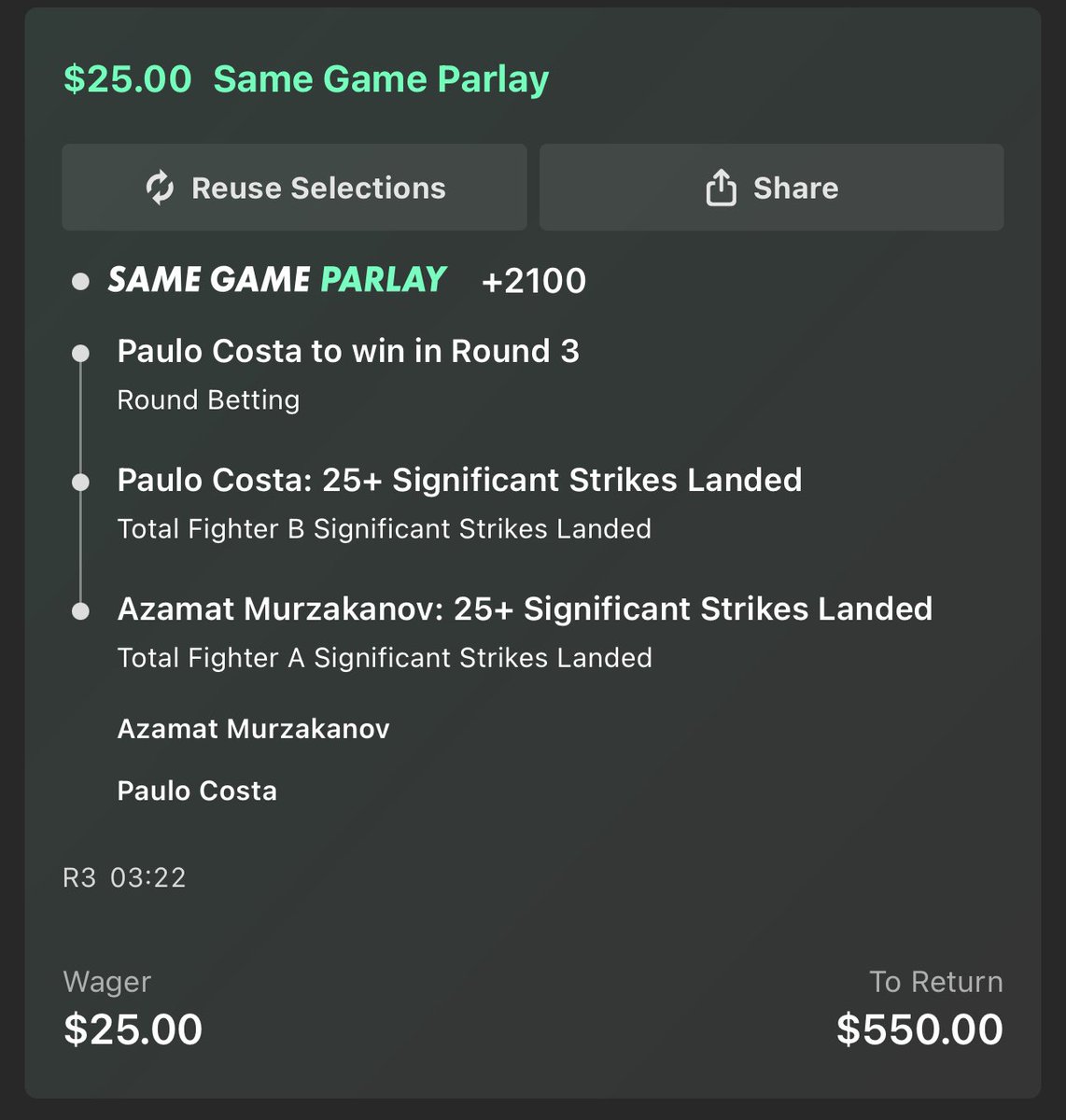Tap the Reuse Selections button
The image size is (1066, 1120).
294,187
